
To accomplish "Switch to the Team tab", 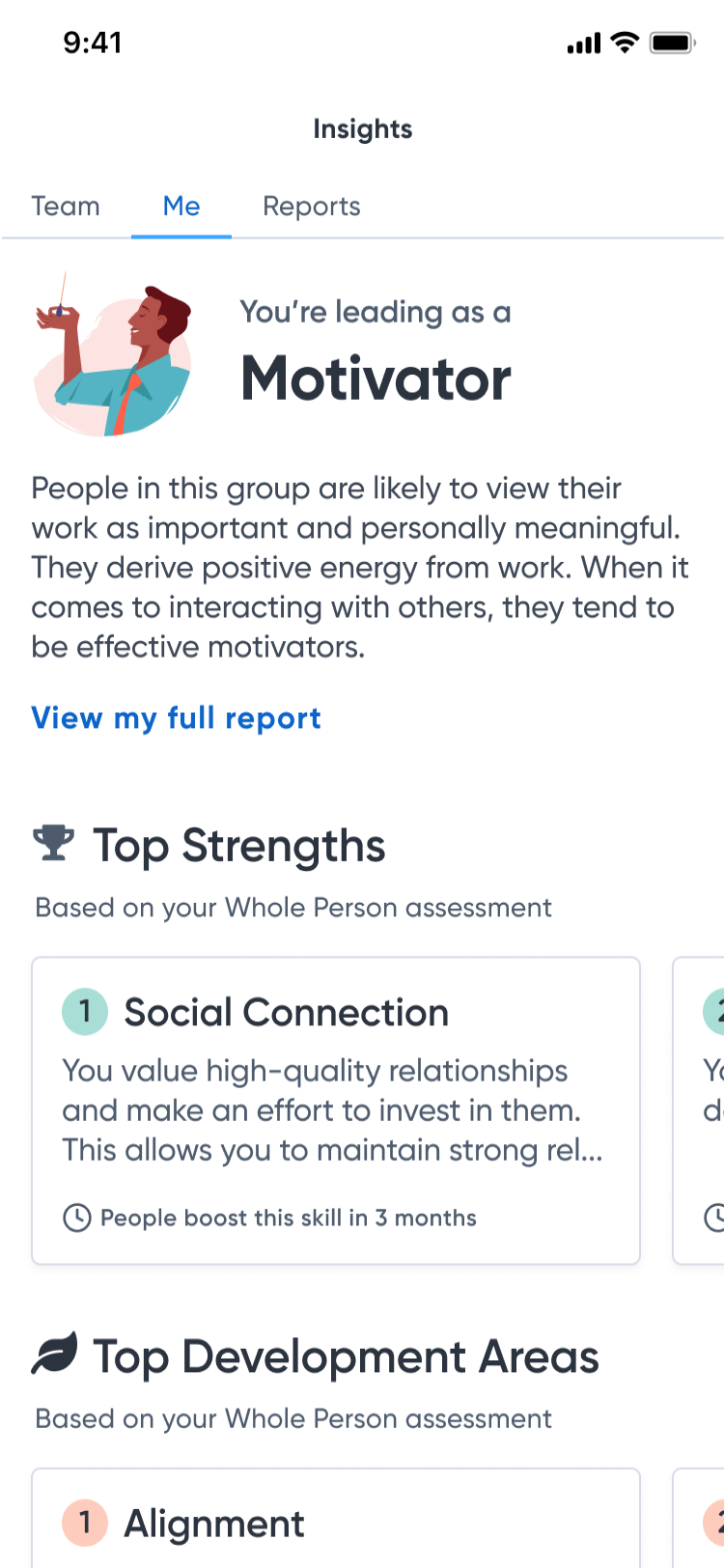I will [x=66, y=207].
